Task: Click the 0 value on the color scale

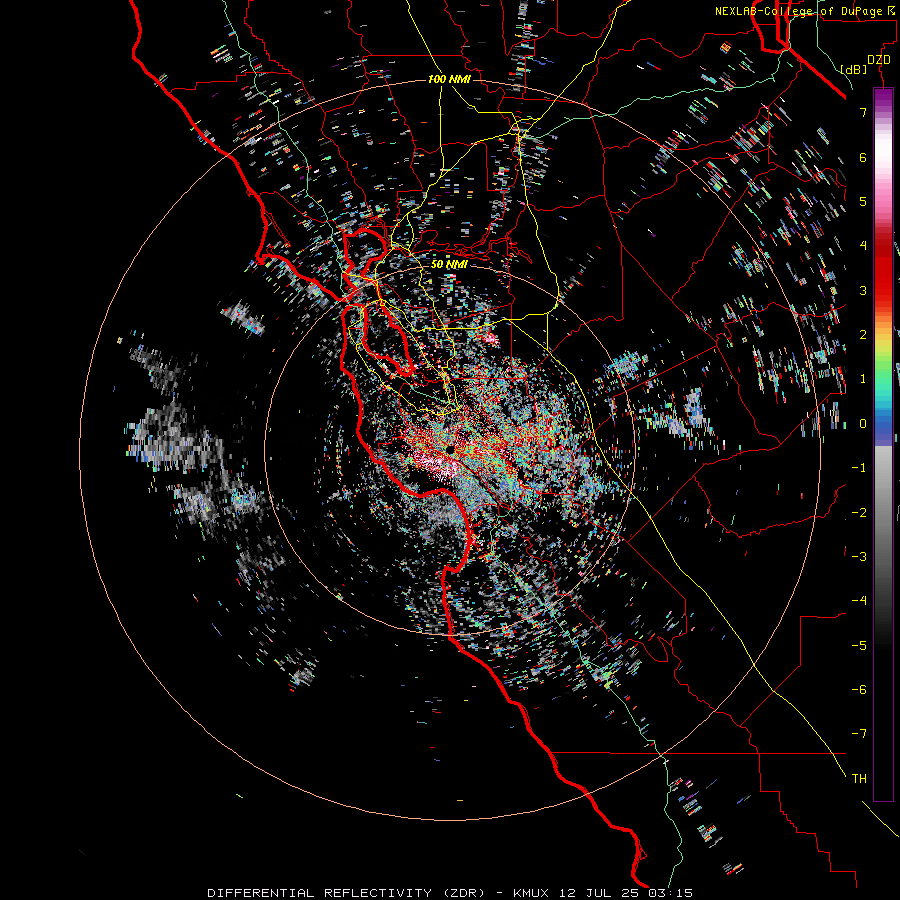Action: (863, 424)
